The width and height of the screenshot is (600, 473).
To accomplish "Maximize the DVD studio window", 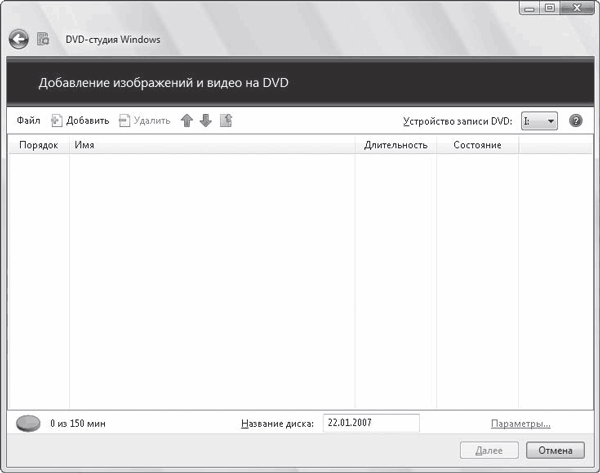I will 549,8.
